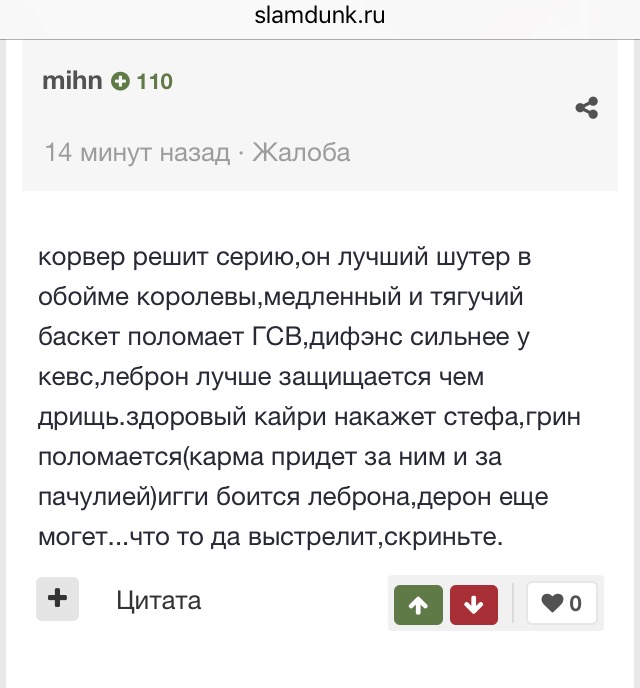
Task: Report comment via Жалоба link
Action: point(301,153)
